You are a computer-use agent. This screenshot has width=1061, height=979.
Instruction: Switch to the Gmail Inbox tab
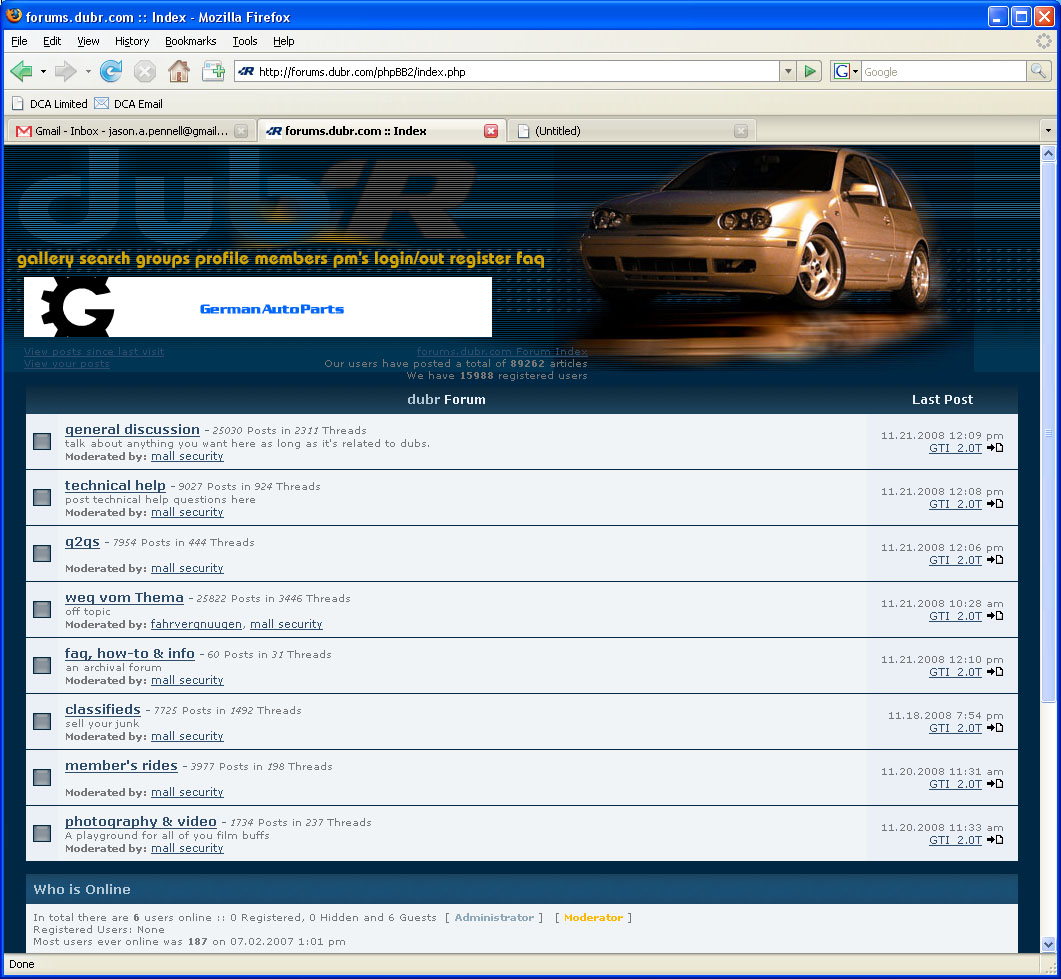click(x=131, y=131)
